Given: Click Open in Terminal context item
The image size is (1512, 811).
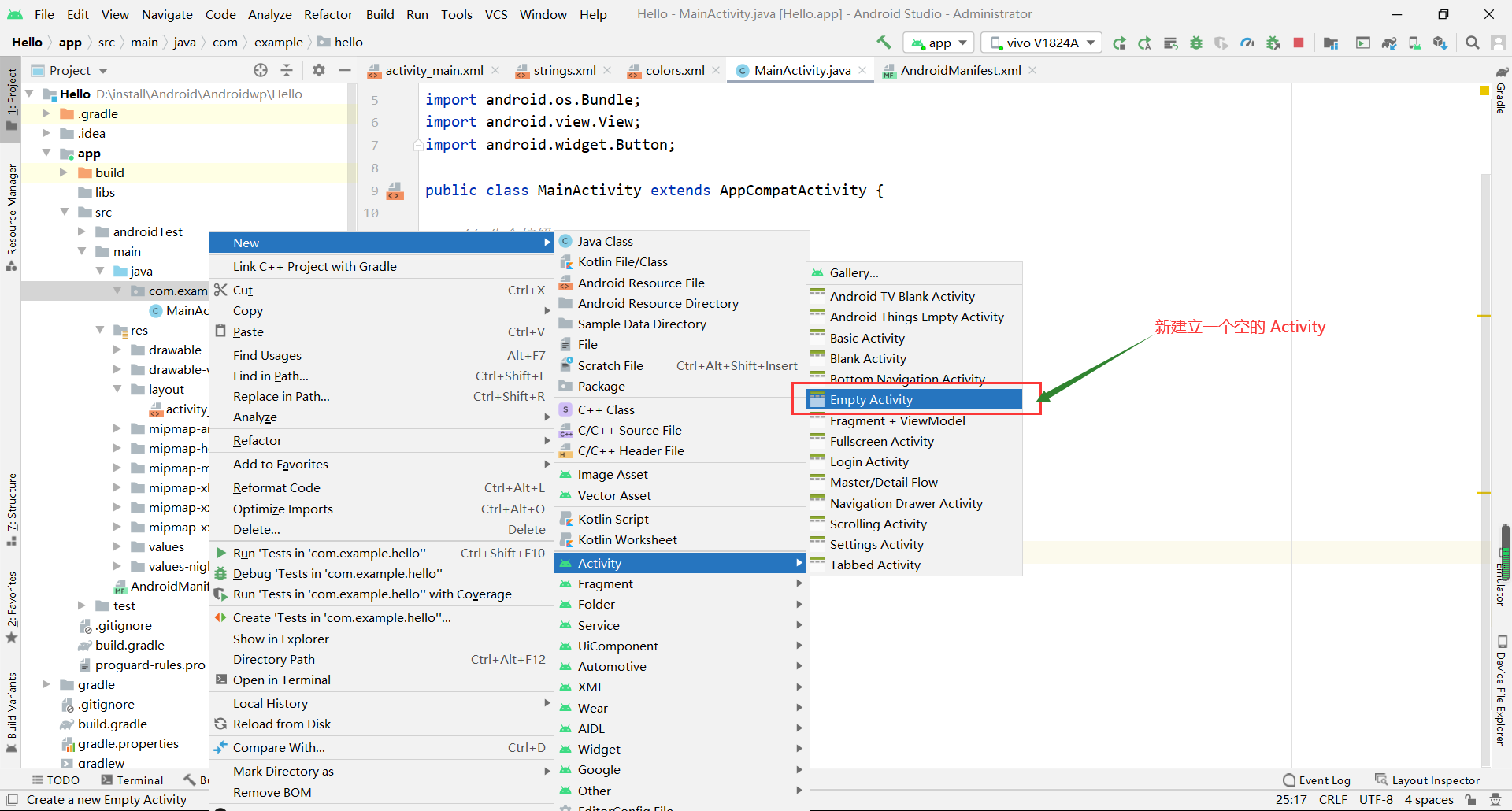Looking at the screenshot, I should tap(382, 680).
